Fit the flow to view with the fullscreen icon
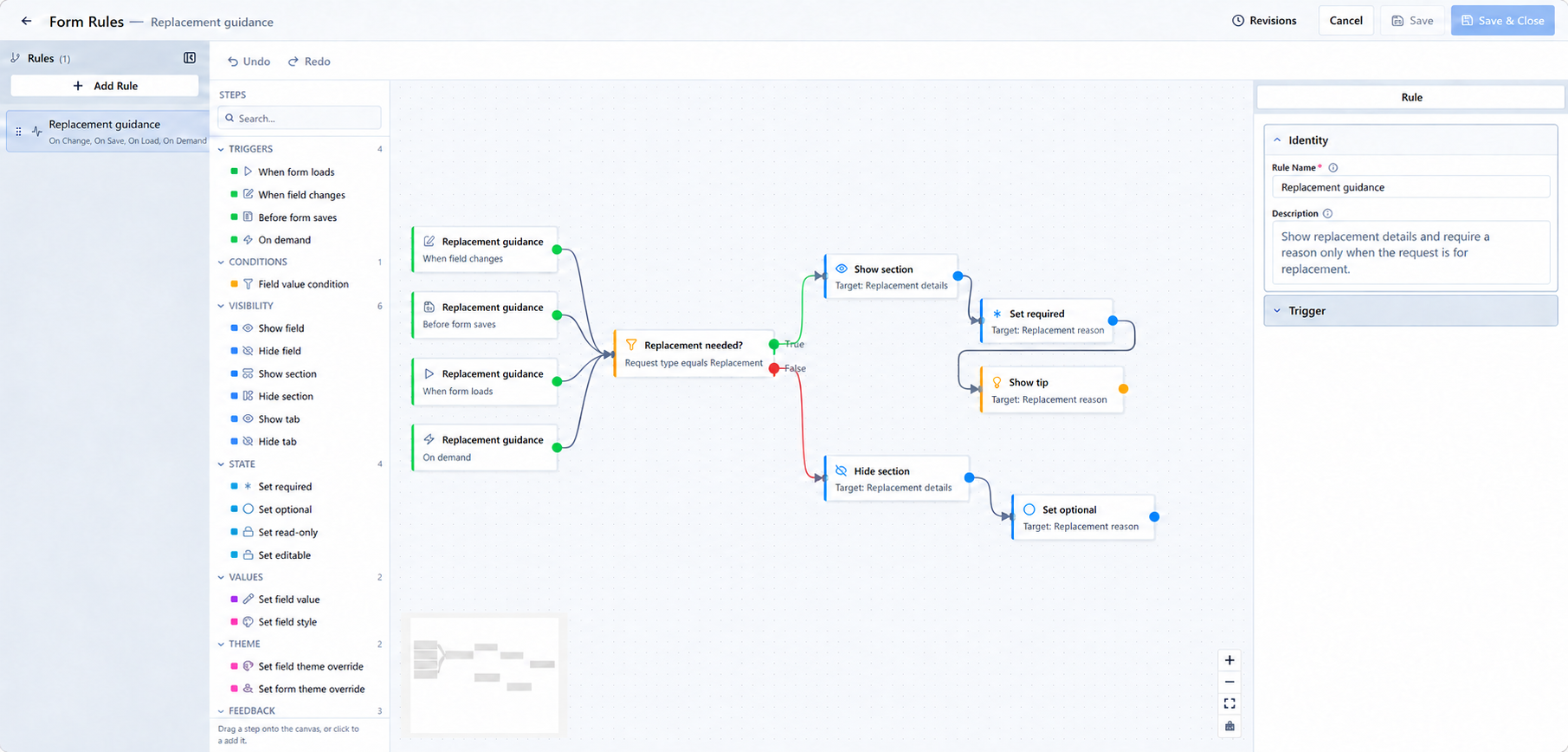1568x752 pixels. coord(1229,703)
